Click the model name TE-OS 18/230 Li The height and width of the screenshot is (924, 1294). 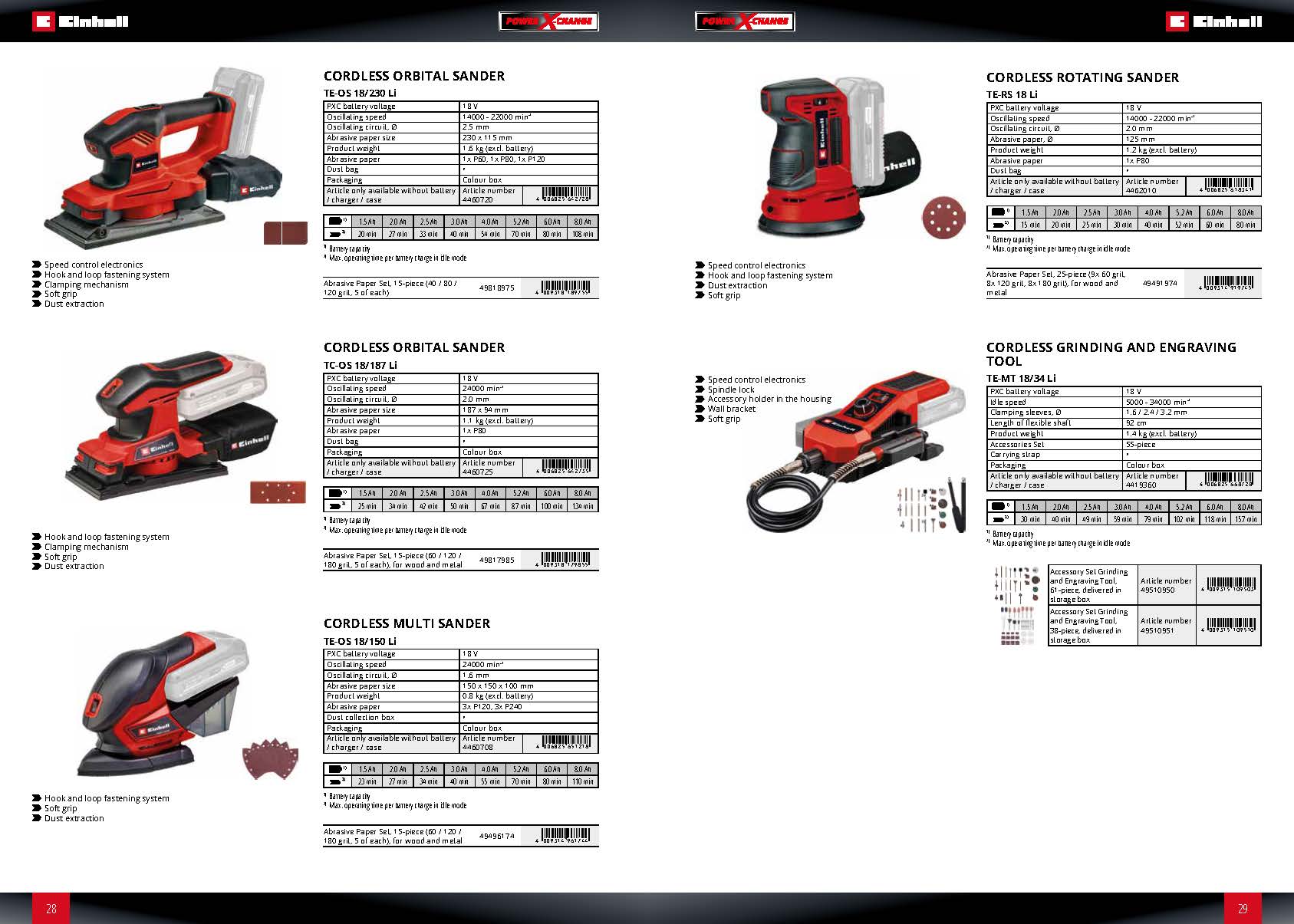[x=360, y=93]
